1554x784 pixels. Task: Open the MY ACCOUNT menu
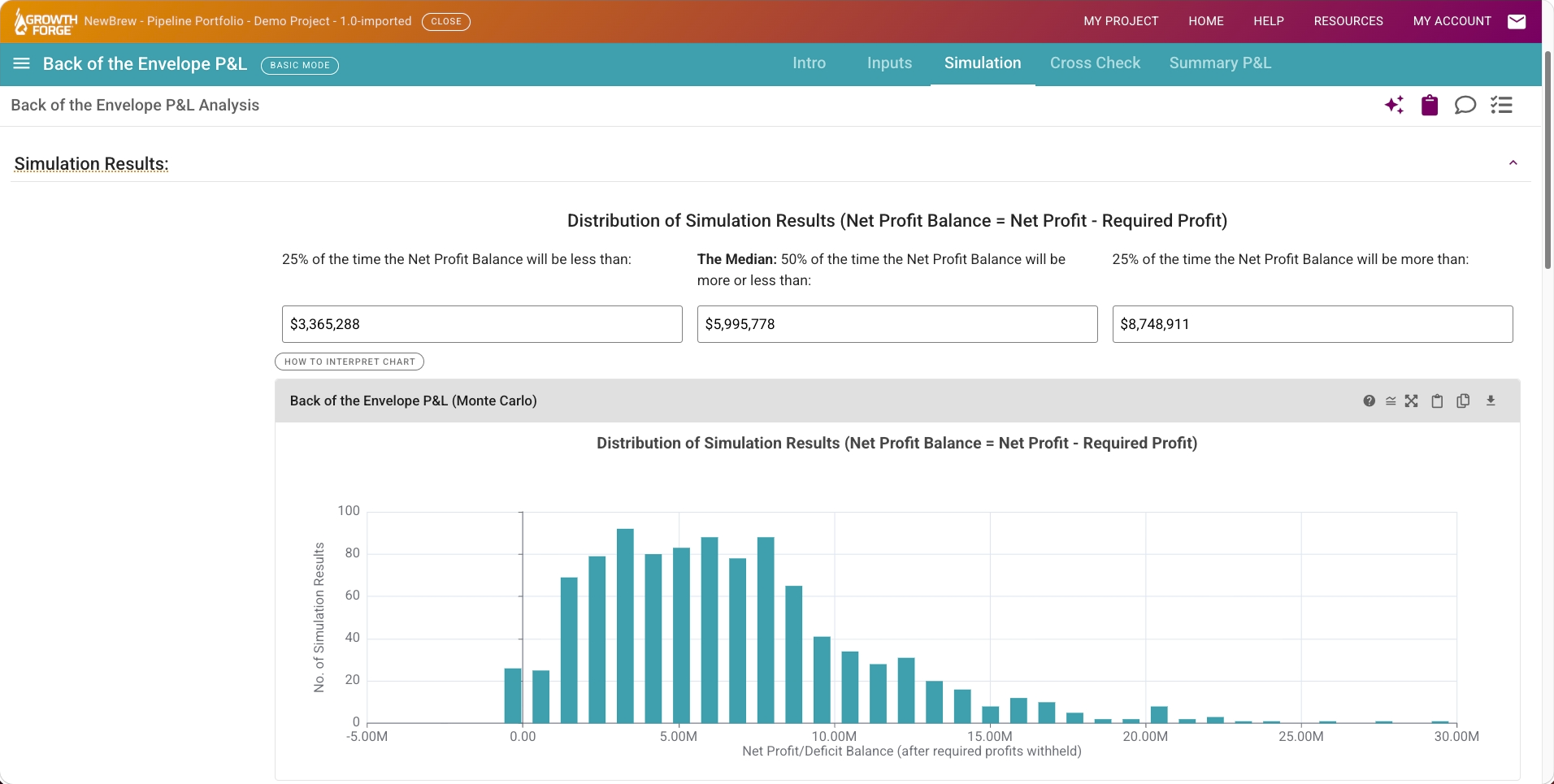1452,21
